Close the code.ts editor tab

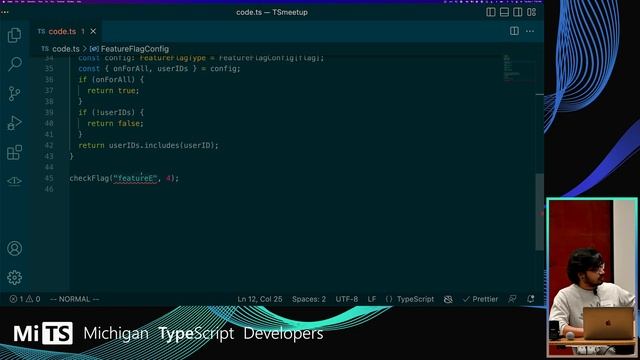(93, 31)
